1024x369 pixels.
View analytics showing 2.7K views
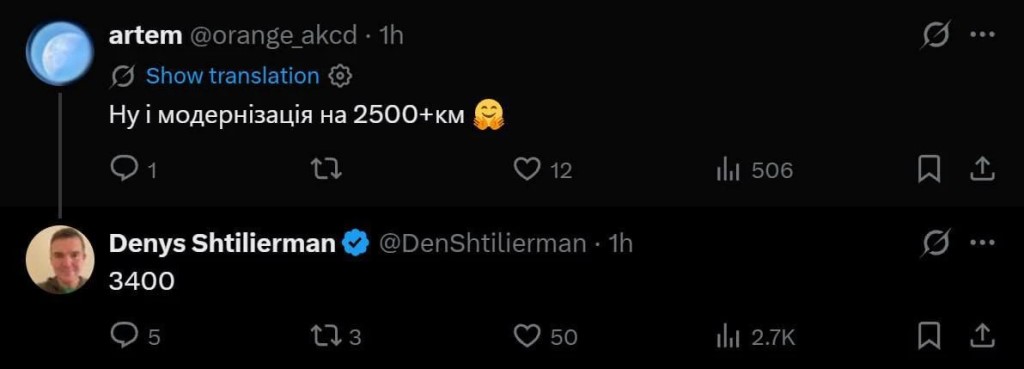(x=756, y=337)
